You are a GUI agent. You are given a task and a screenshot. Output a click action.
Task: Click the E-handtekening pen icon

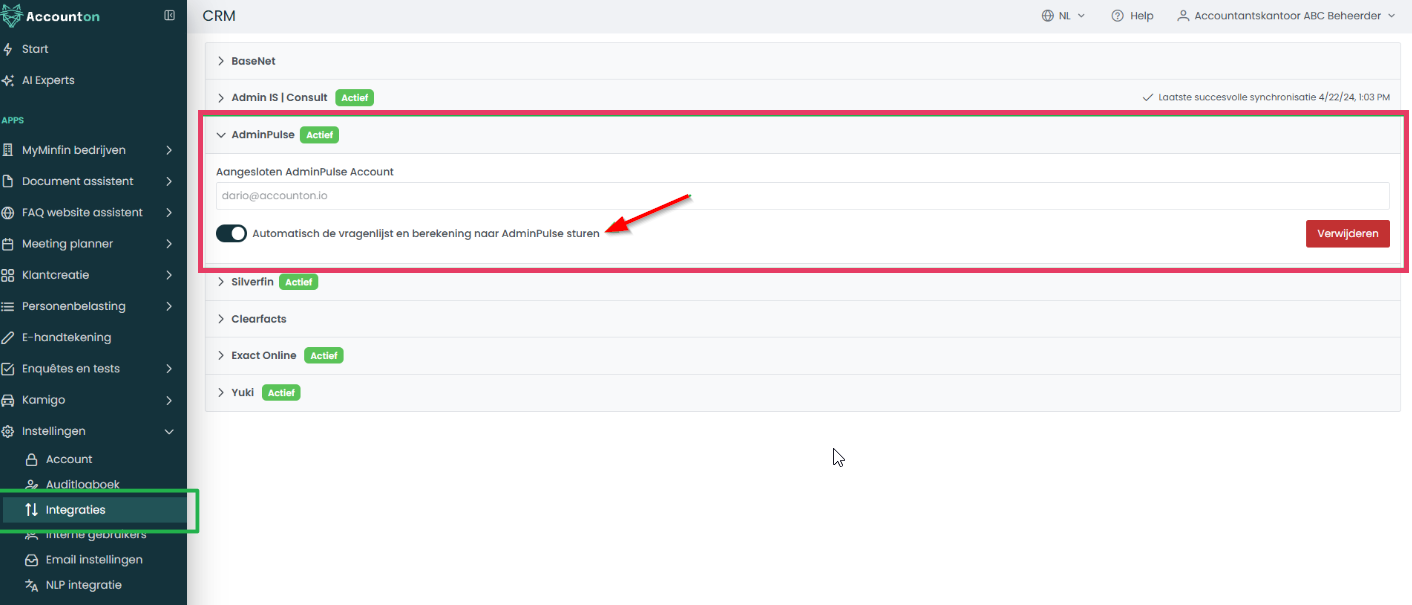(8, 338)
